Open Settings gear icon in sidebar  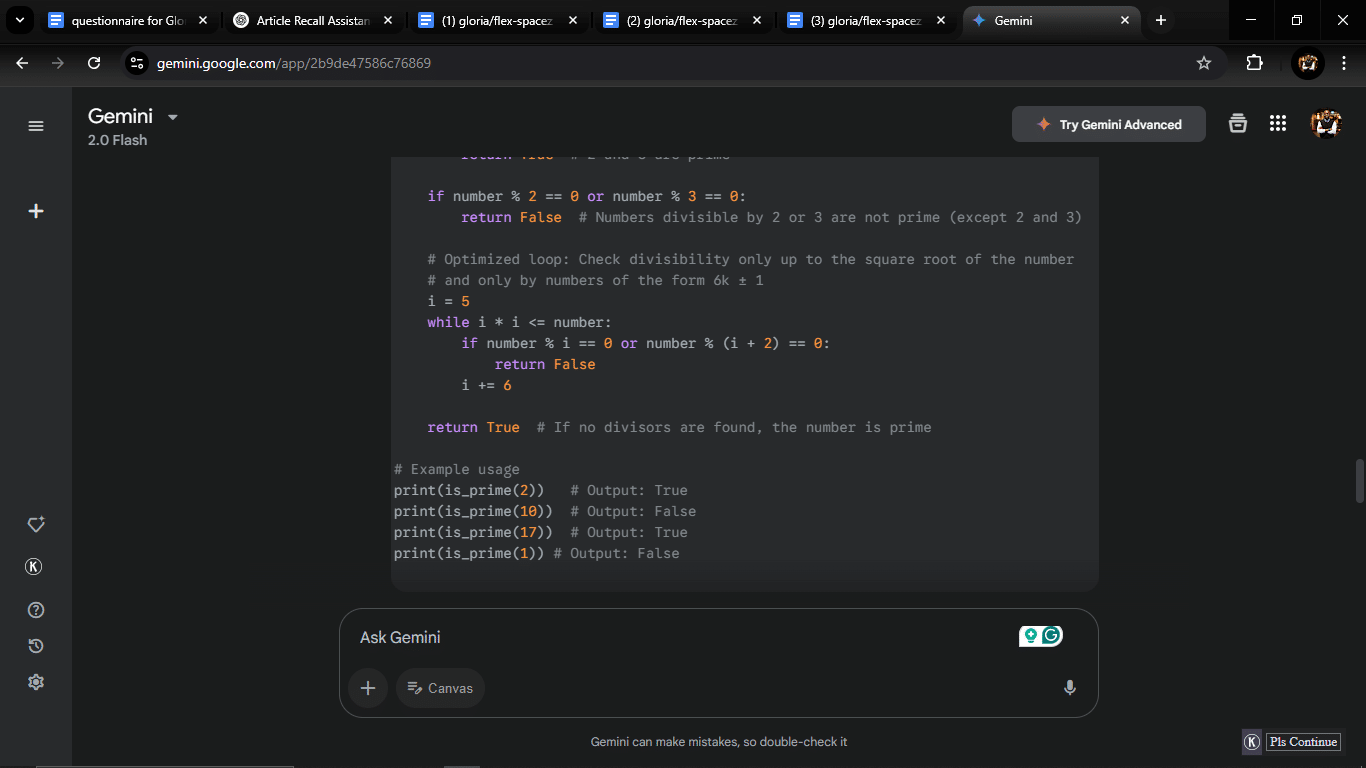click(36, 682)
